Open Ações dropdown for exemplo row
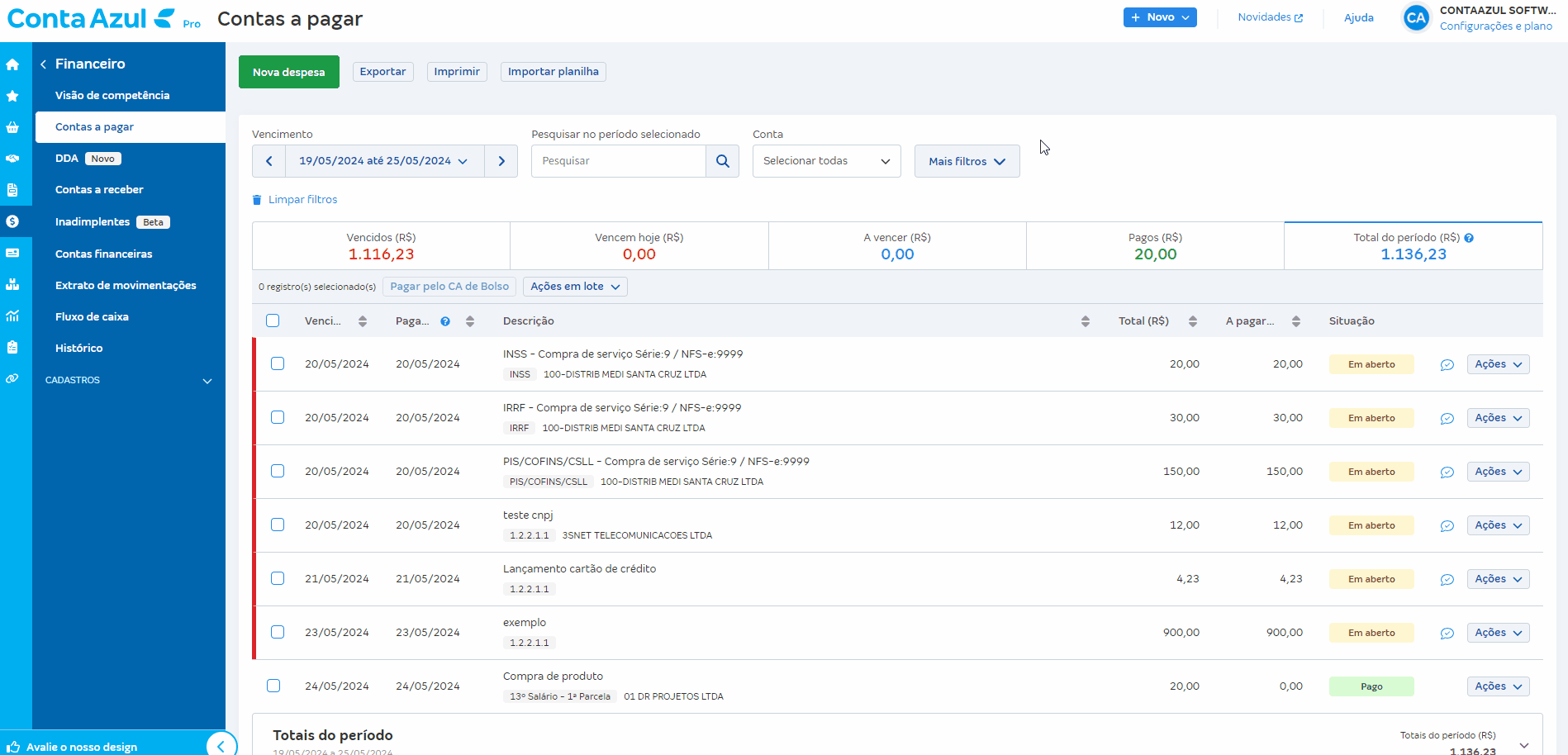Viewport: 1568px width, 755px height. [1498, 633]
